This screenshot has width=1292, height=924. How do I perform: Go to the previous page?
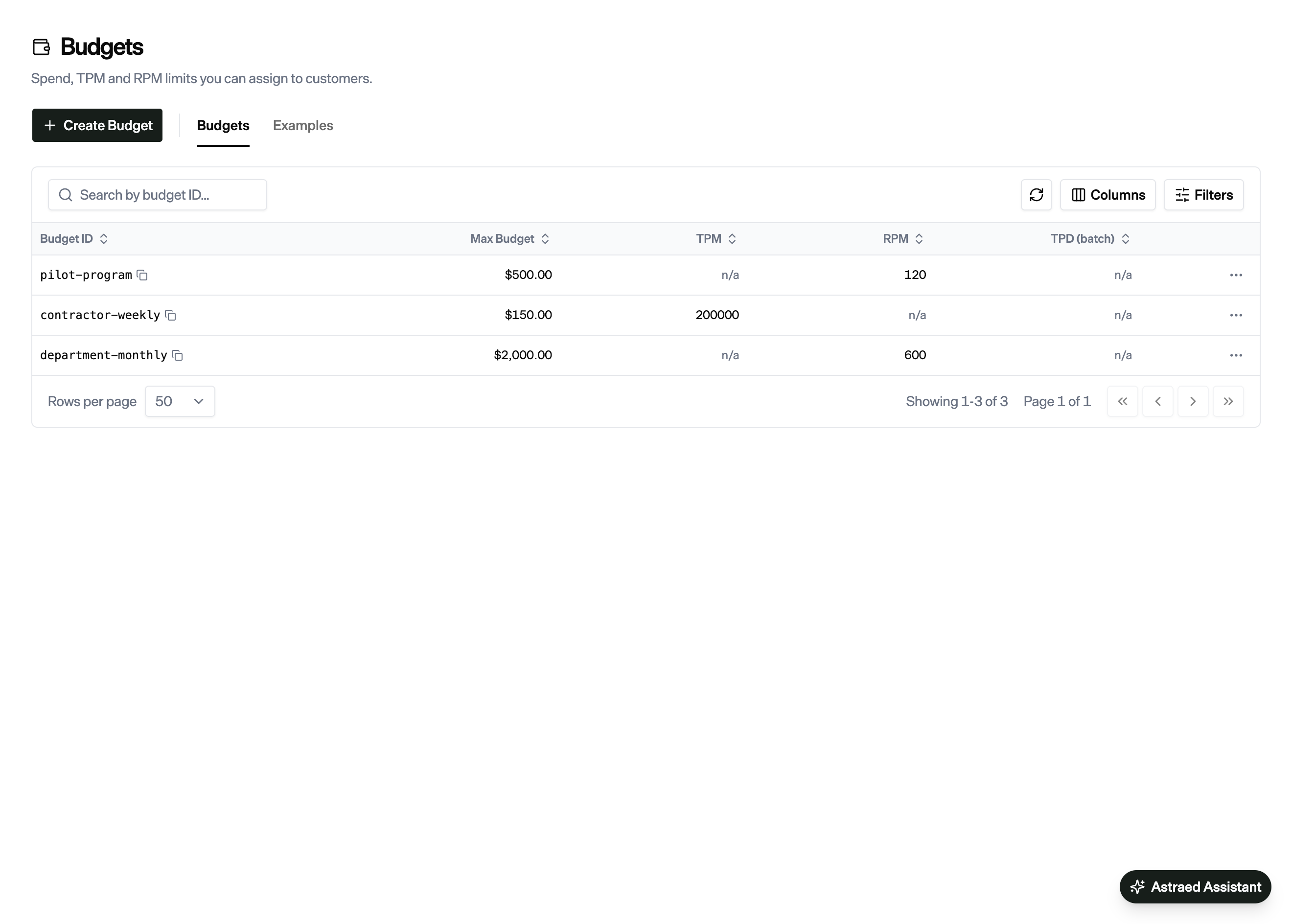[x=1157, y=401]
